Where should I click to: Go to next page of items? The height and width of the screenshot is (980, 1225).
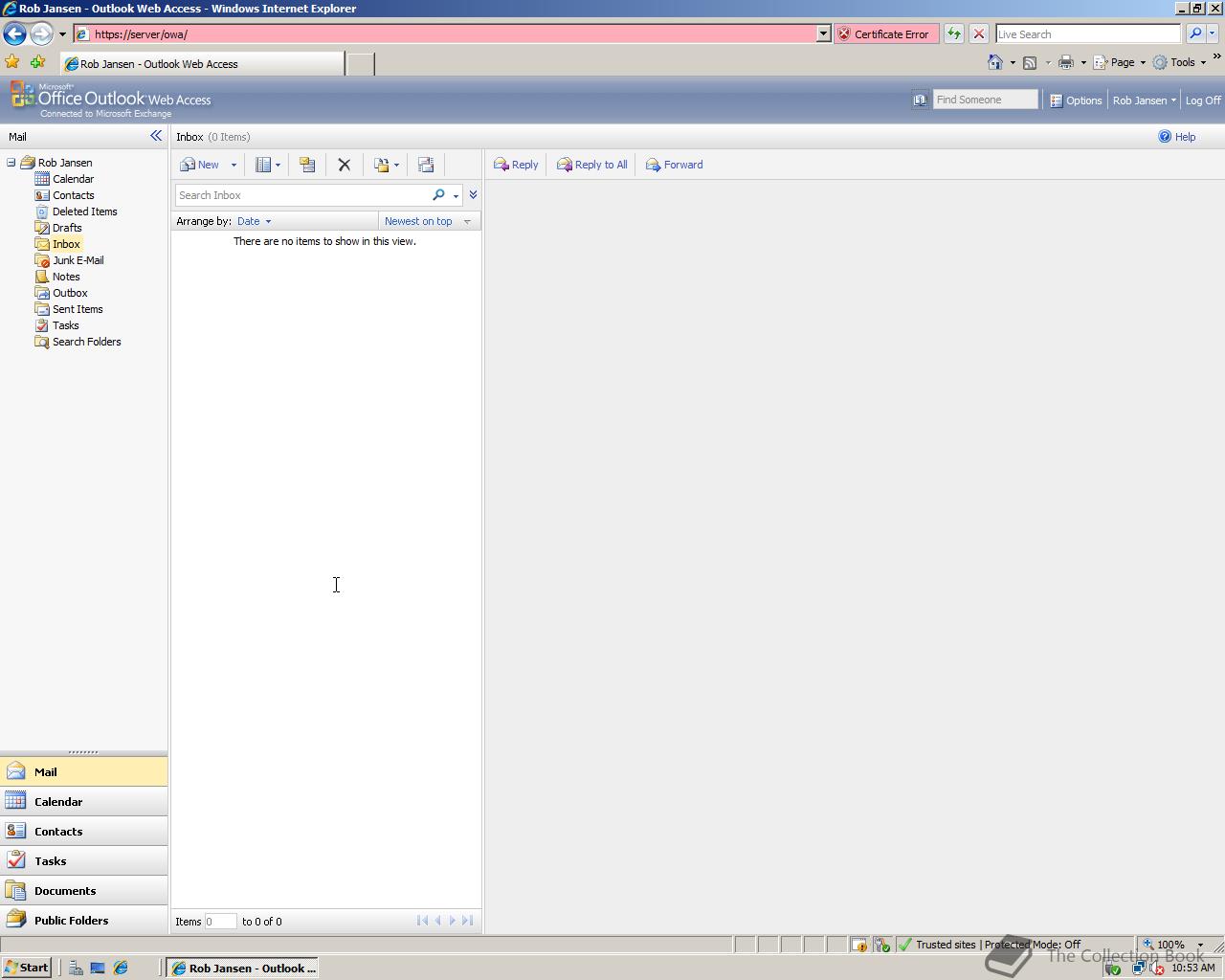pyautogui.click(x=453, y=921)
